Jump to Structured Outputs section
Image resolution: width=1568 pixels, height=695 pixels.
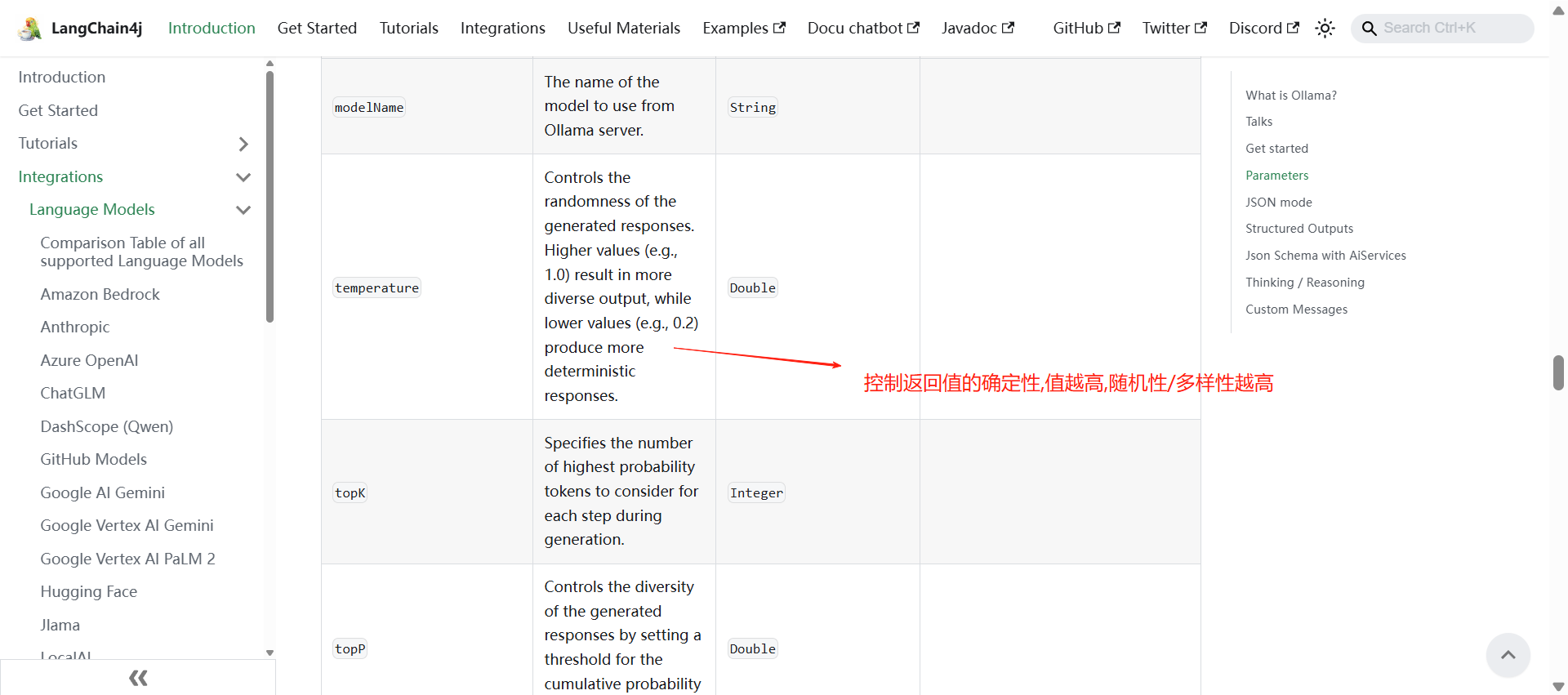coord(1299,229)
